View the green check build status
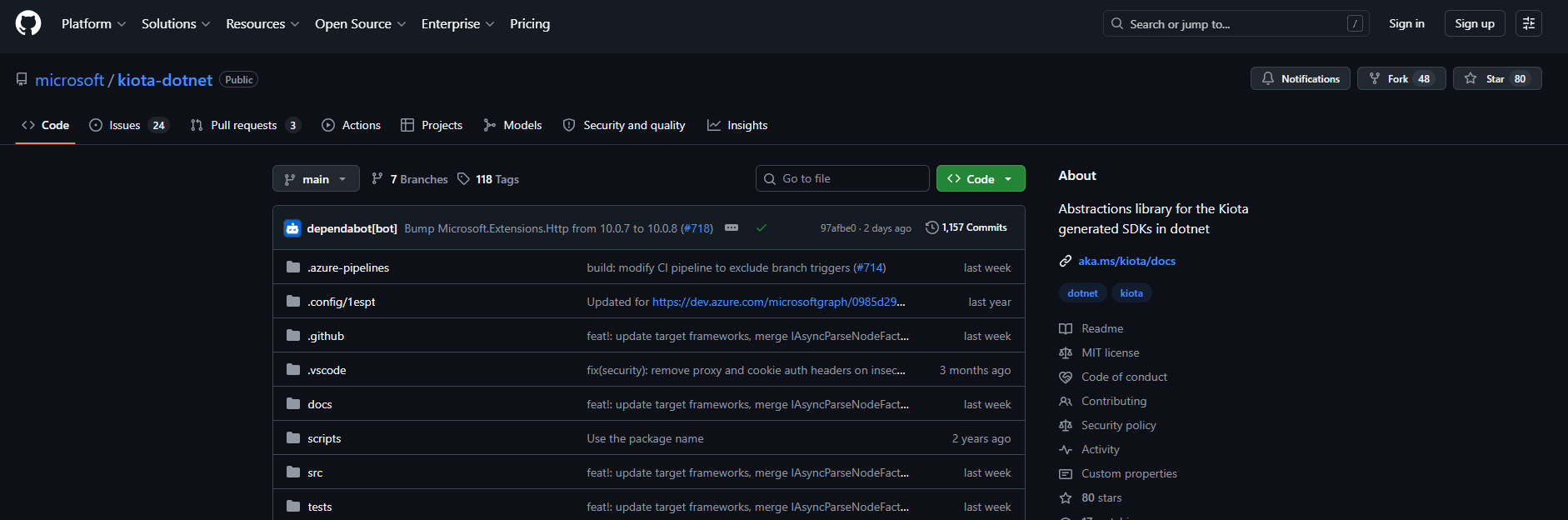 (x=762, y=227)
